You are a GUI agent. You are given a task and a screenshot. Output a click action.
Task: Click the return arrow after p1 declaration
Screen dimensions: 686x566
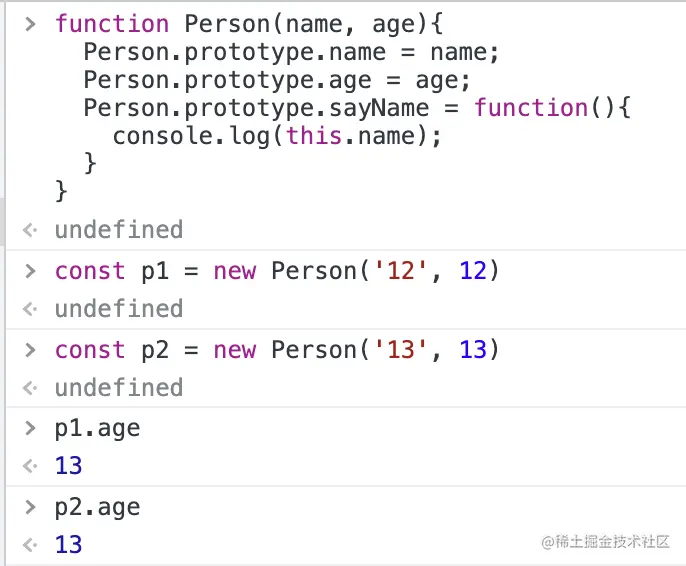point(30,309)
